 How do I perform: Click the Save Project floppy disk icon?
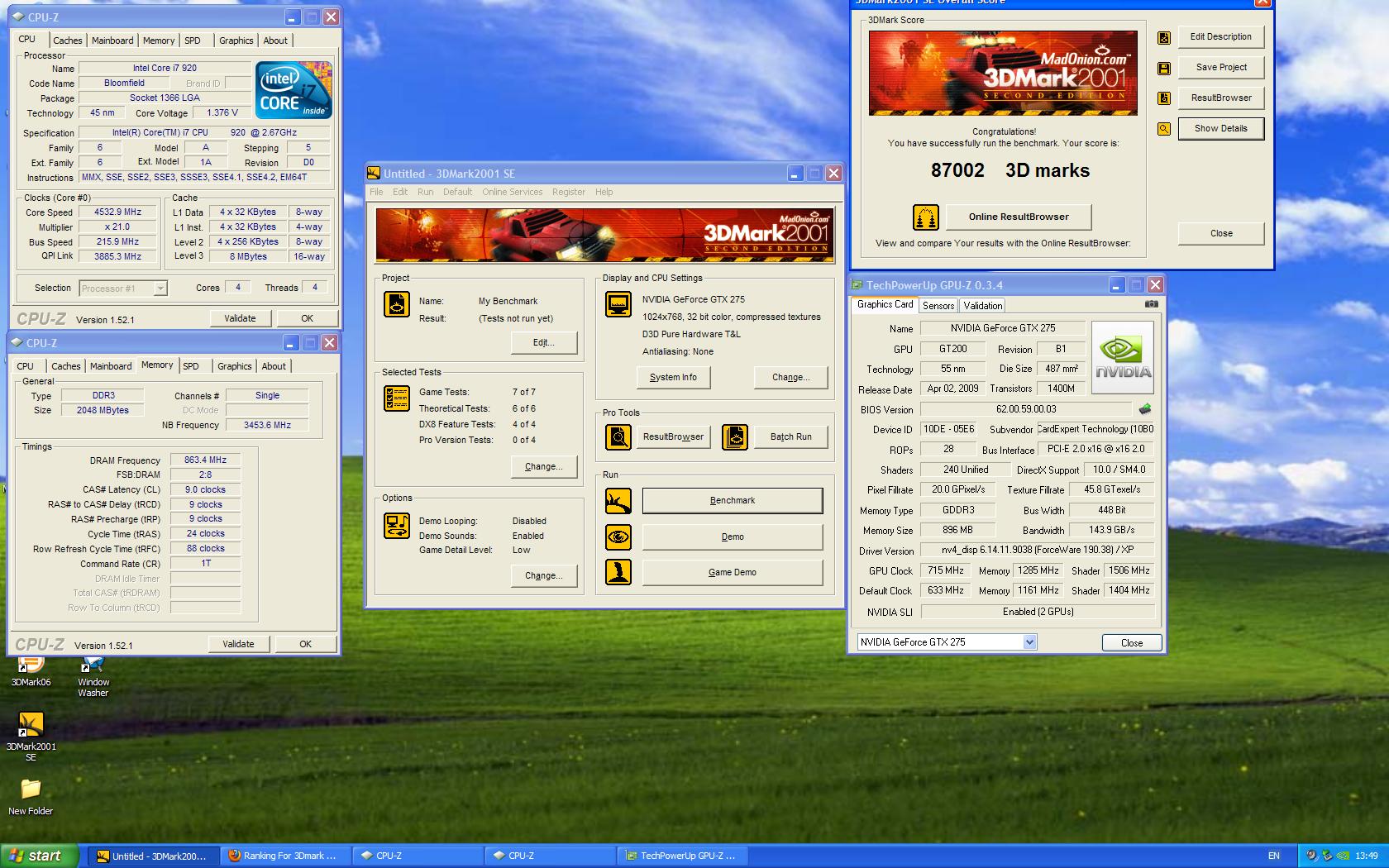coord(1164,68)
